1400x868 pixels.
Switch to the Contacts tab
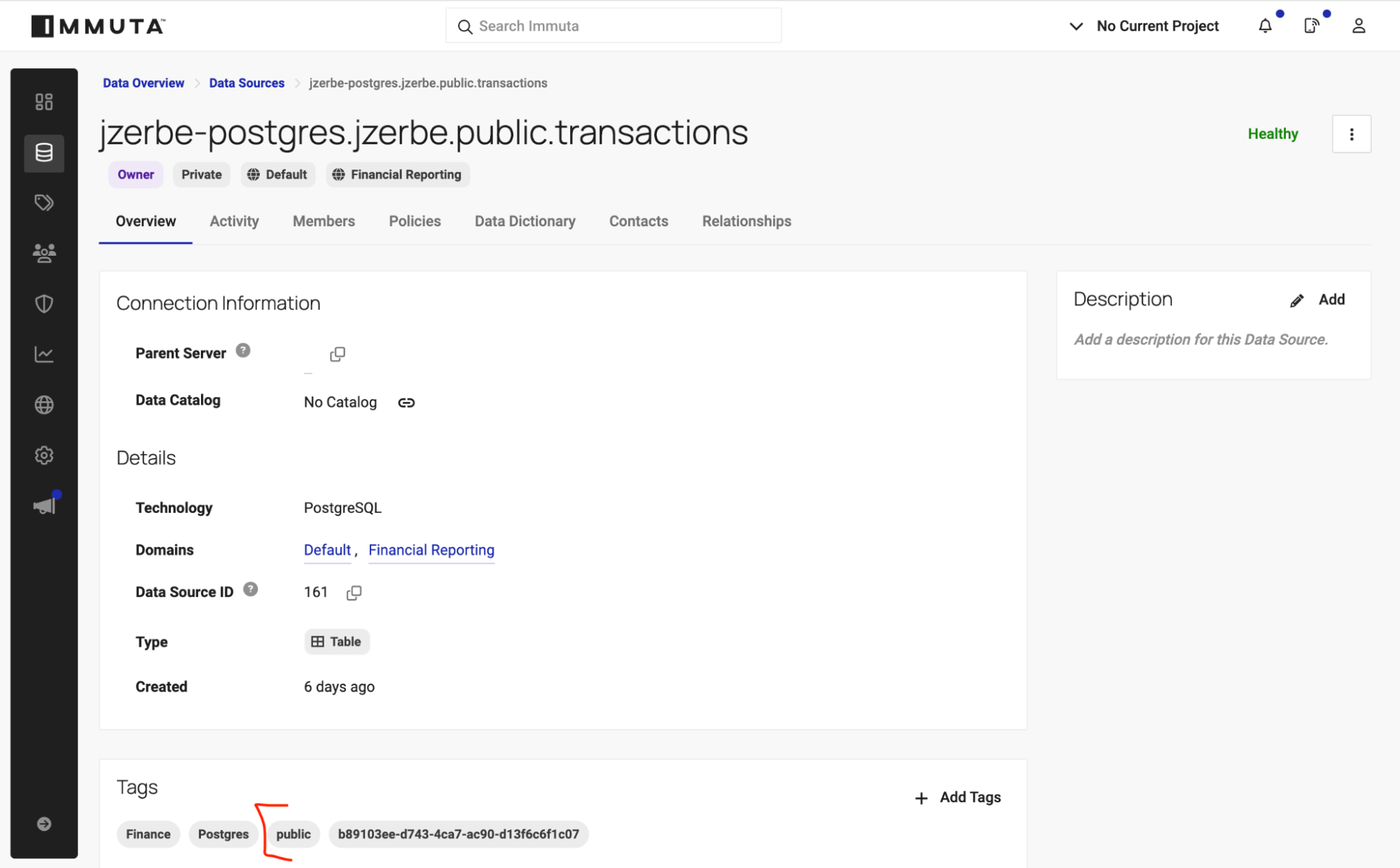pos(638,221)
